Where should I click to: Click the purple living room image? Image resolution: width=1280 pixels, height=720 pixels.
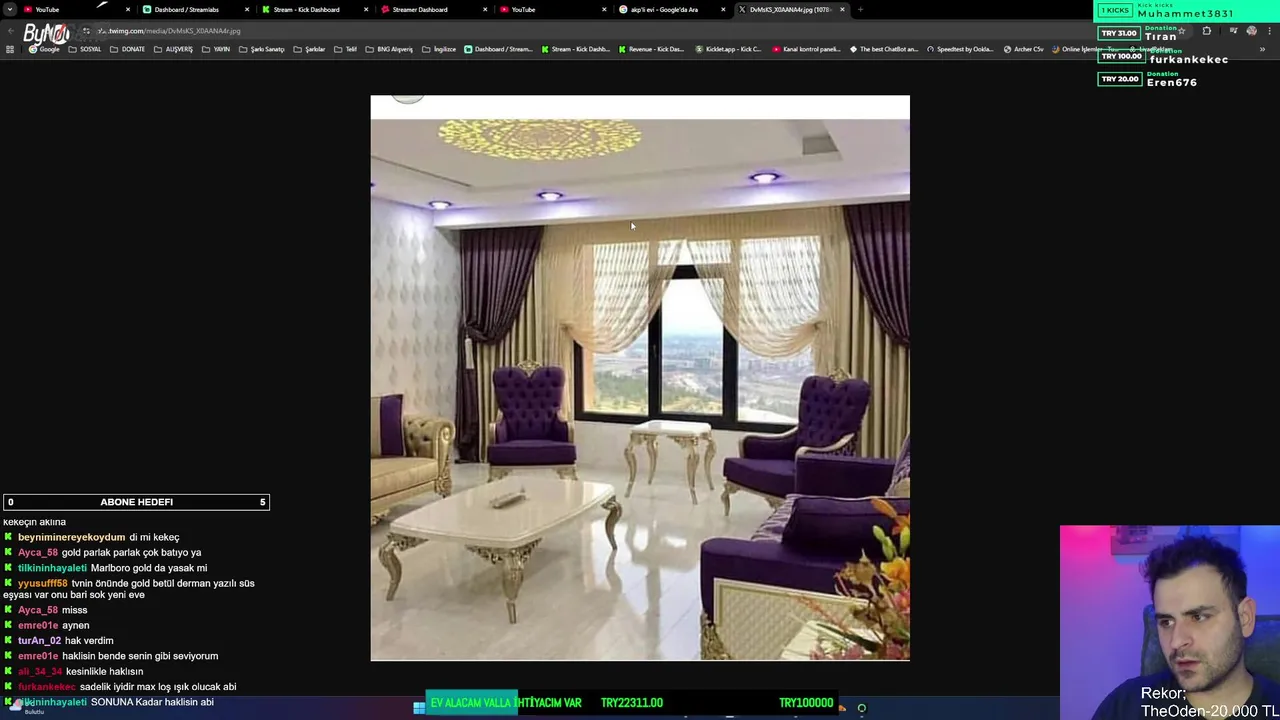pos(640,378)
